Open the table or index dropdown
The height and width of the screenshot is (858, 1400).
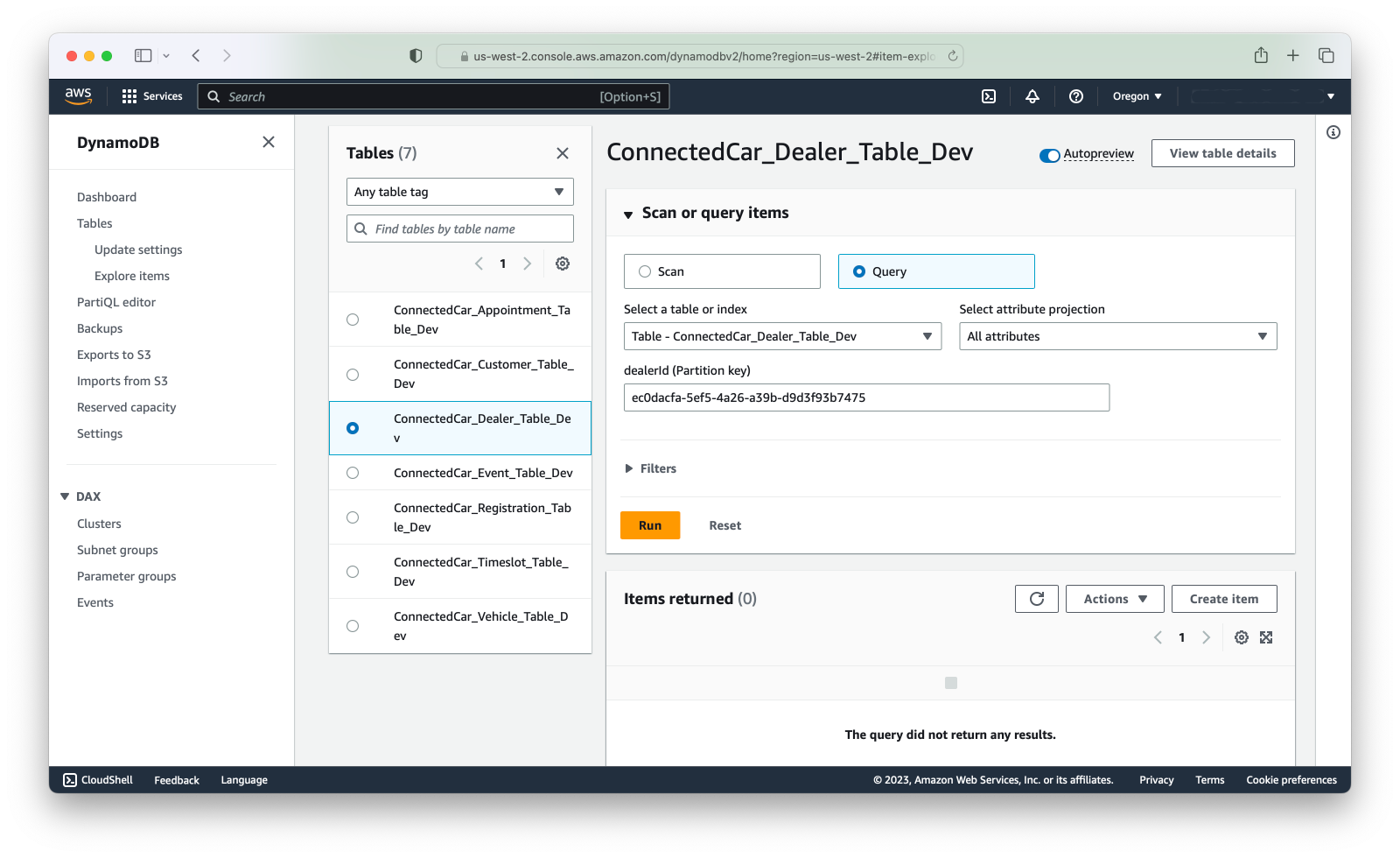pyautogui.click(x=782, y=336)
